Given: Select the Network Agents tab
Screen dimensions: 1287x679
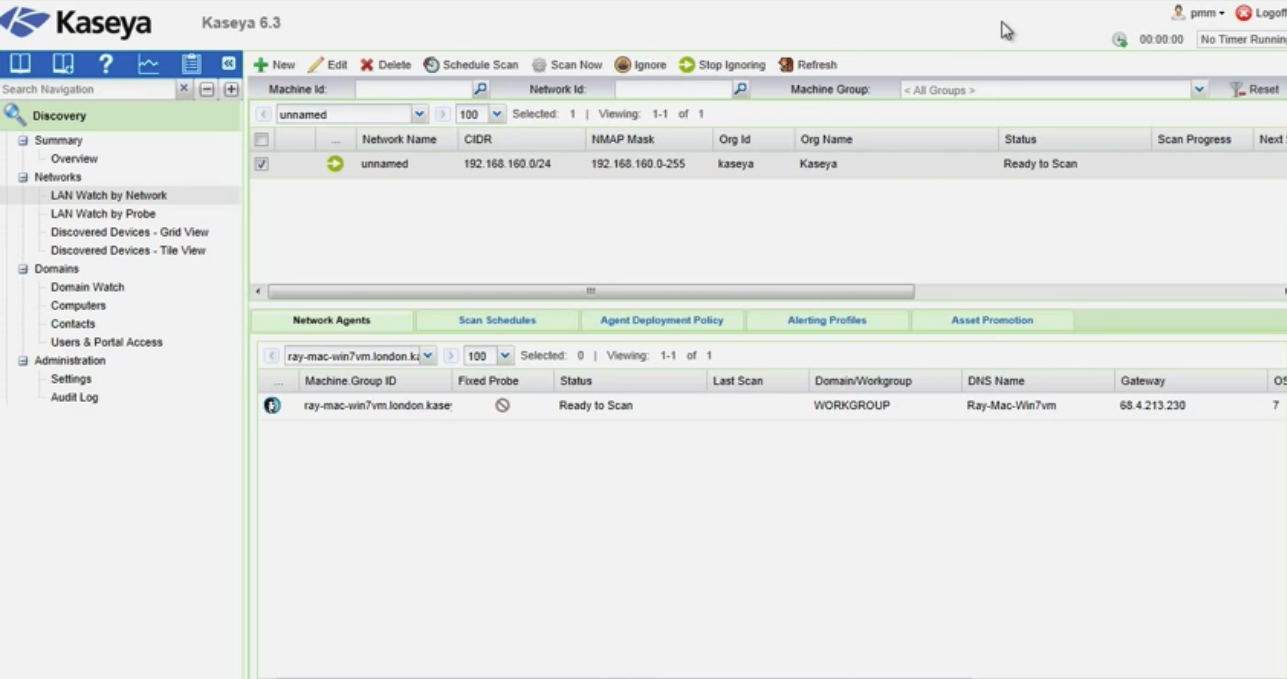Looking at the screenshot, I should (331, 320).
